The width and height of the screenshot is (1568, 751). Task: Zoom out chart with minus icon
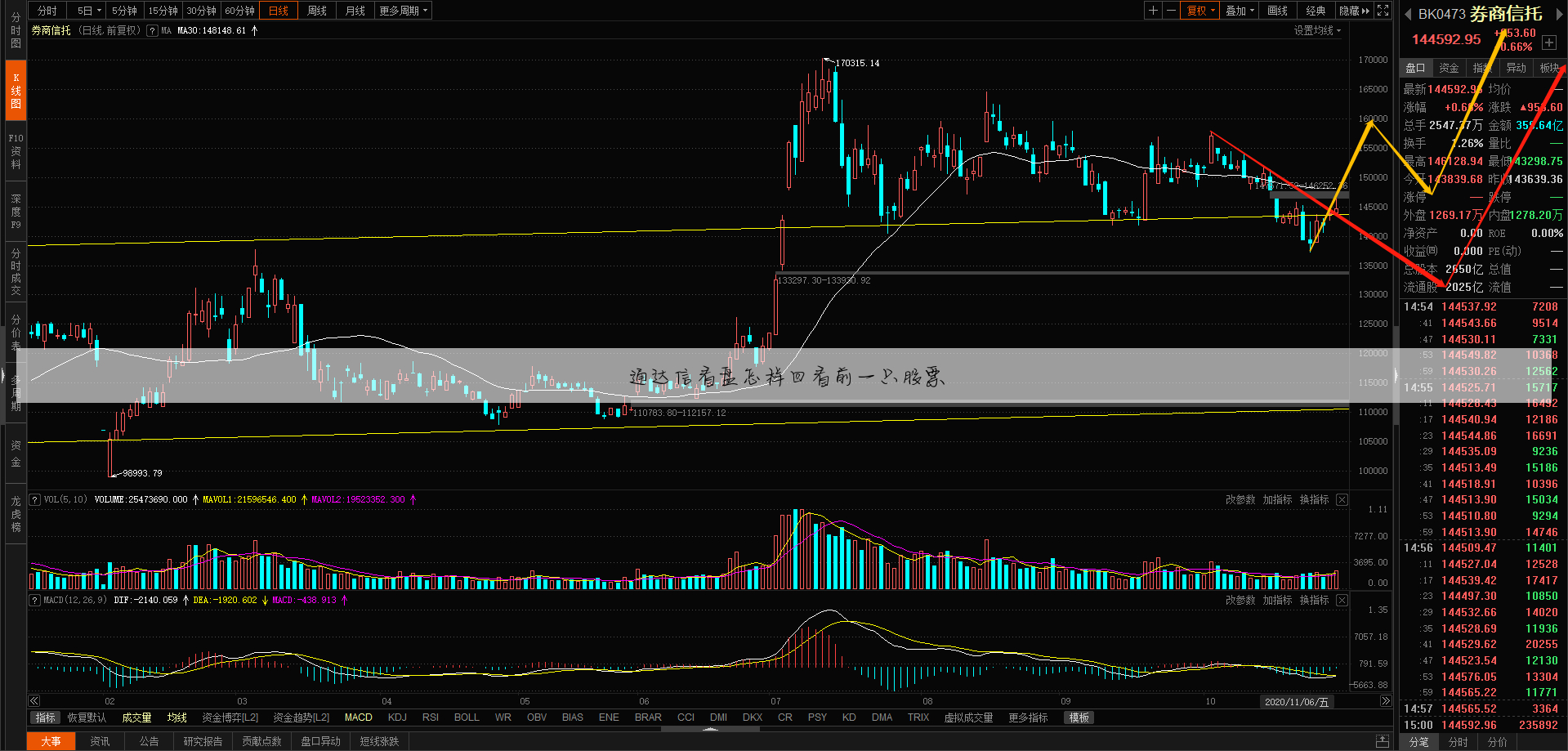coord(1171,11)
